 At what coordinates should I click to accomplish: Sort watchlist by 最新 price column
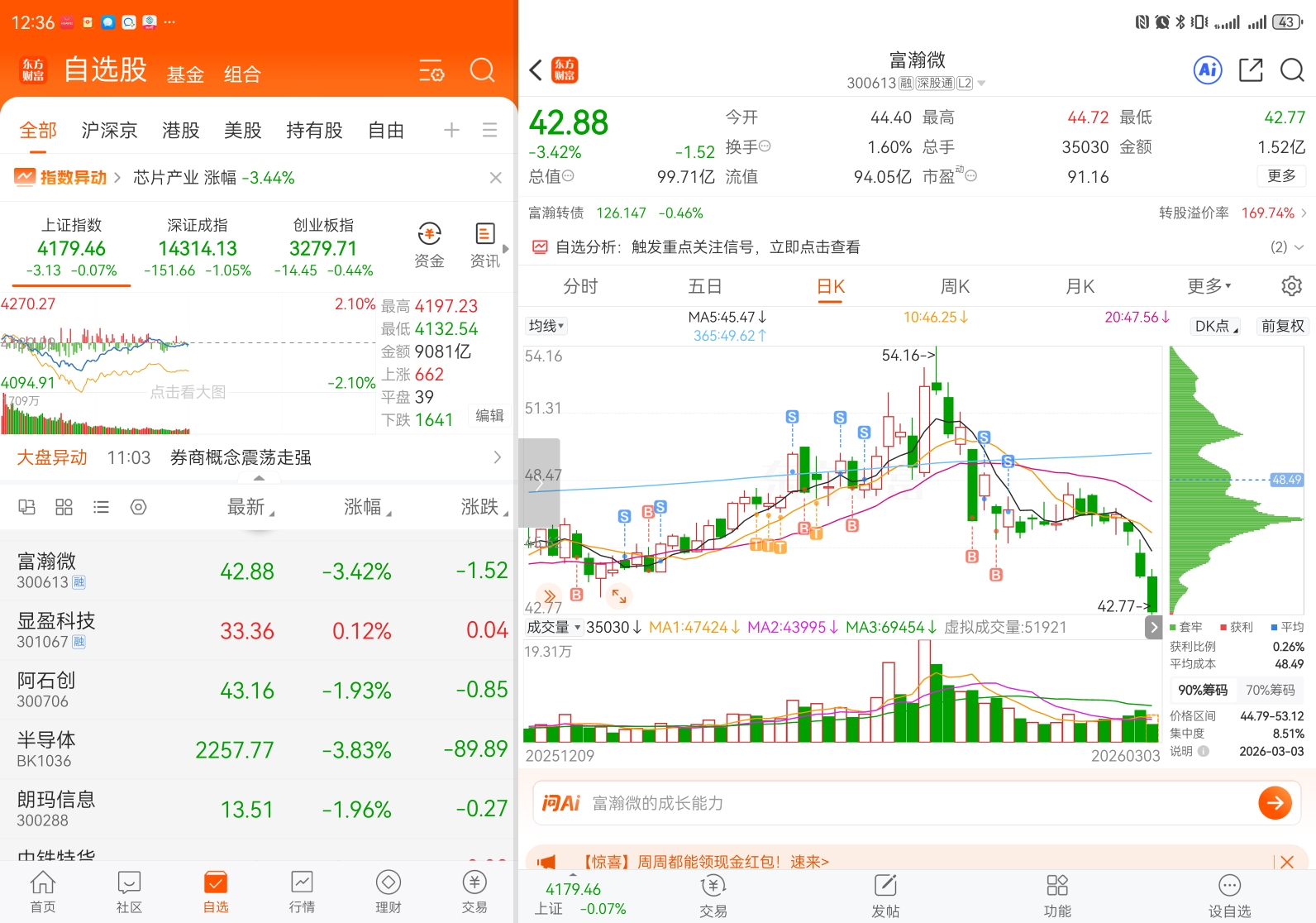point(250,507)
